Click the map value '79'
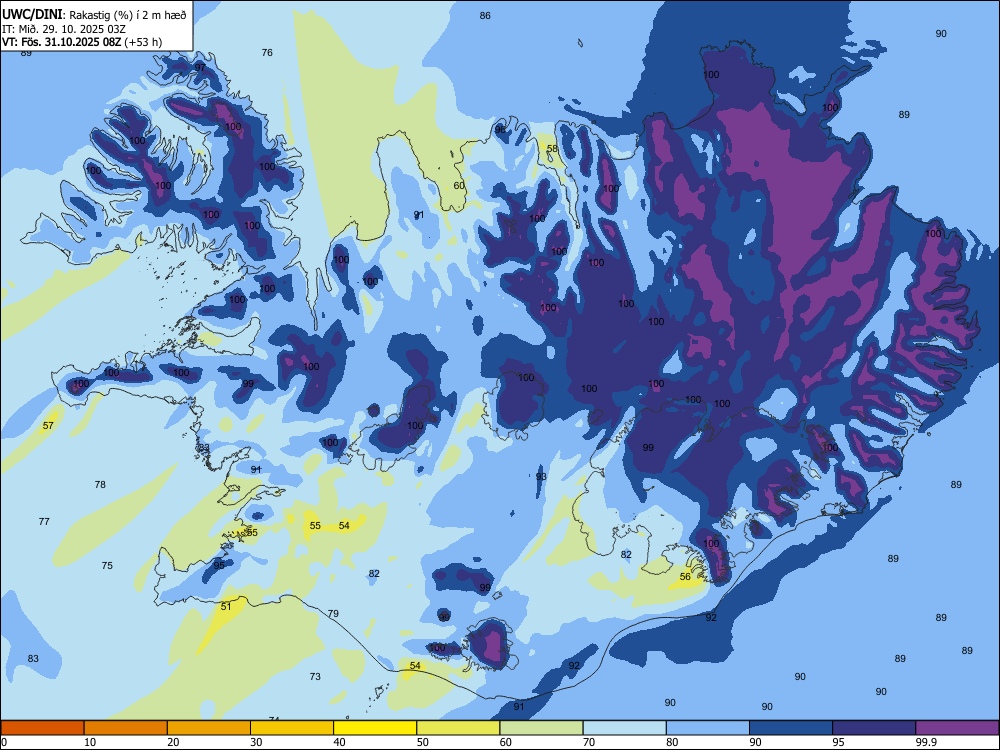The width and height of the screenshot is (1000, 750). (x=333, y=614)
